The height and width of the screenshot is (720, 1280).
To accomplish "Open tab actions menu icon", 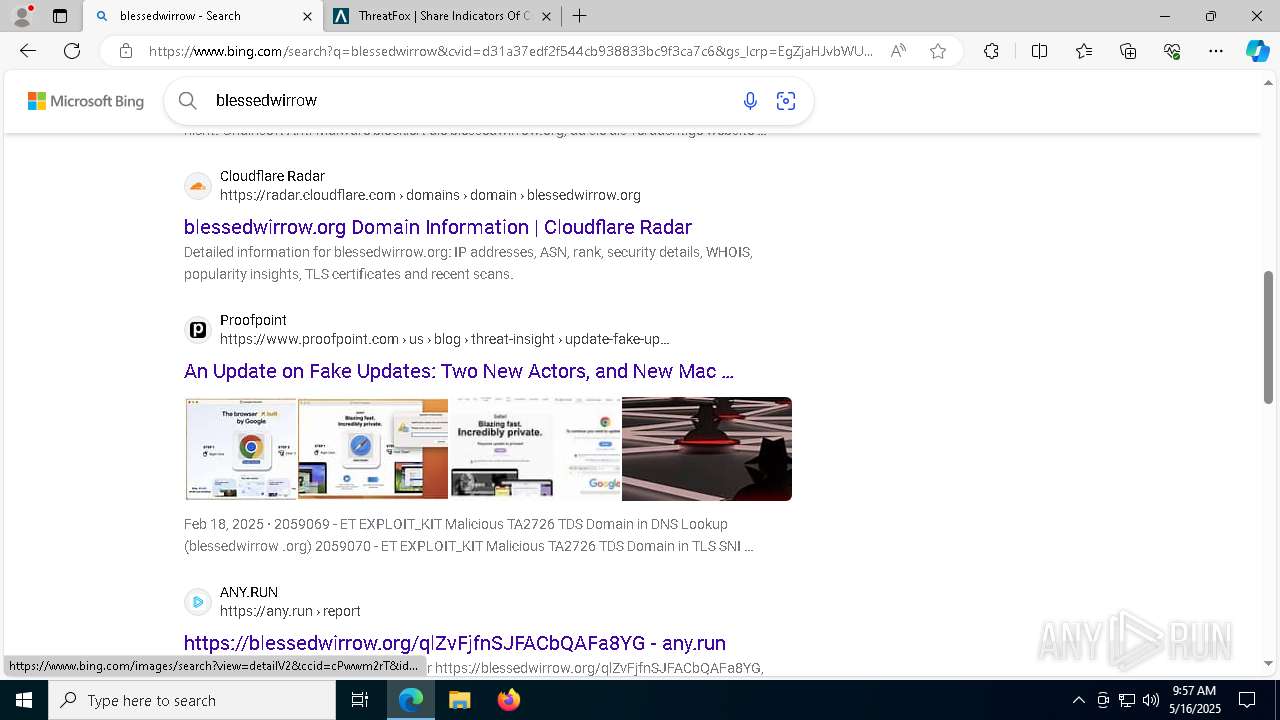I will [x=60, y=16].
